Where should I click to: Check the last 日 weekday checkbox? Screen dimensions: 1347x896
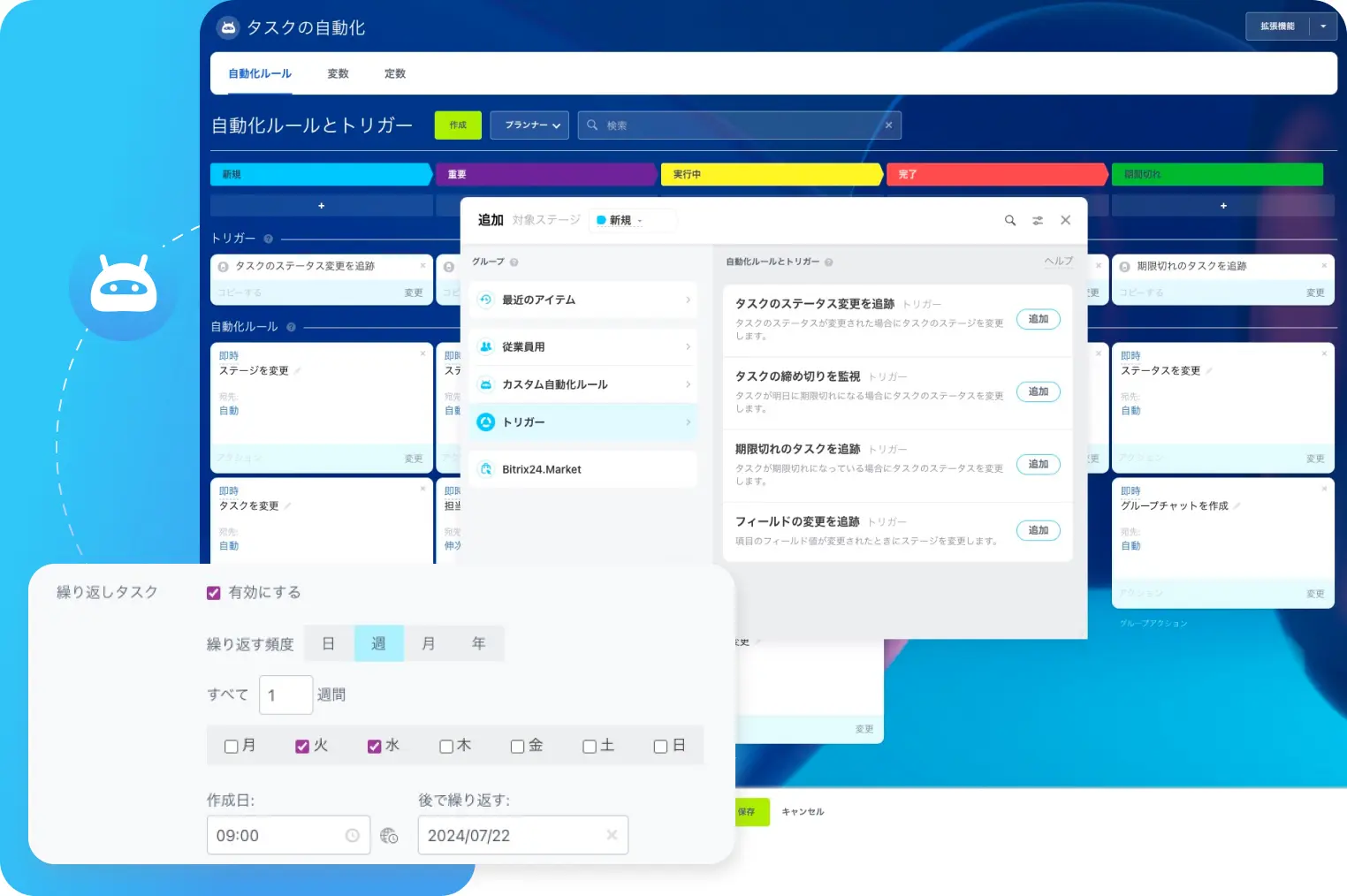660,747
